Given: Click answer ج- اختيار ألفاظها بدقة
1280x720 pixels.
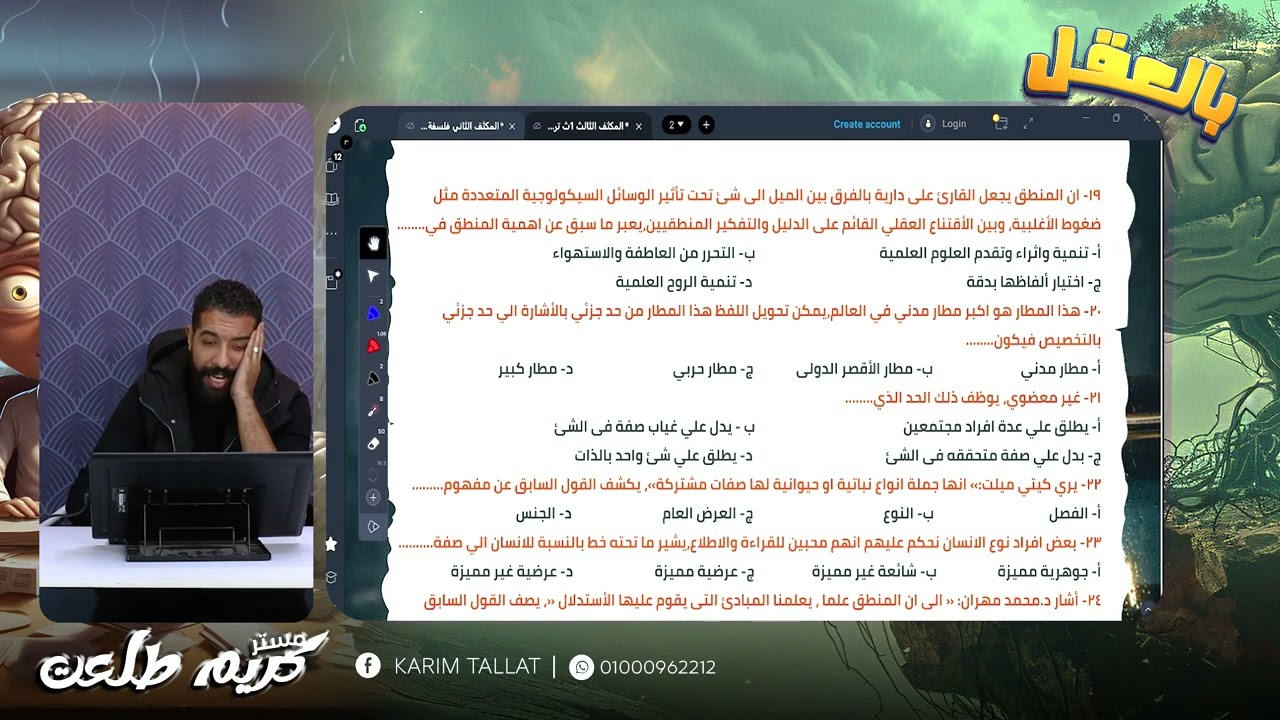Looking at the screenshot, I should click(x=1034, y=282).
